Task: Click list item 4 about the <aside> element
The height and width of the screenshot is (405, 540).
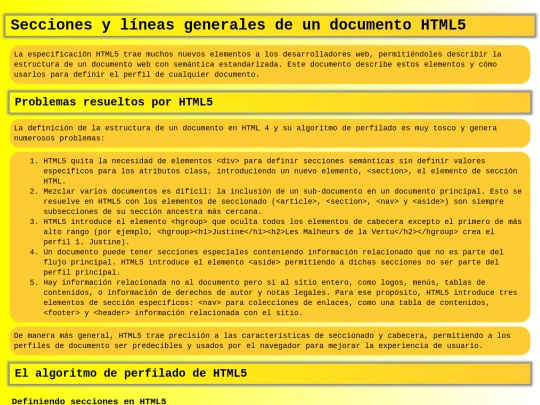Action: pyautogui.click(x=282, y=262)
